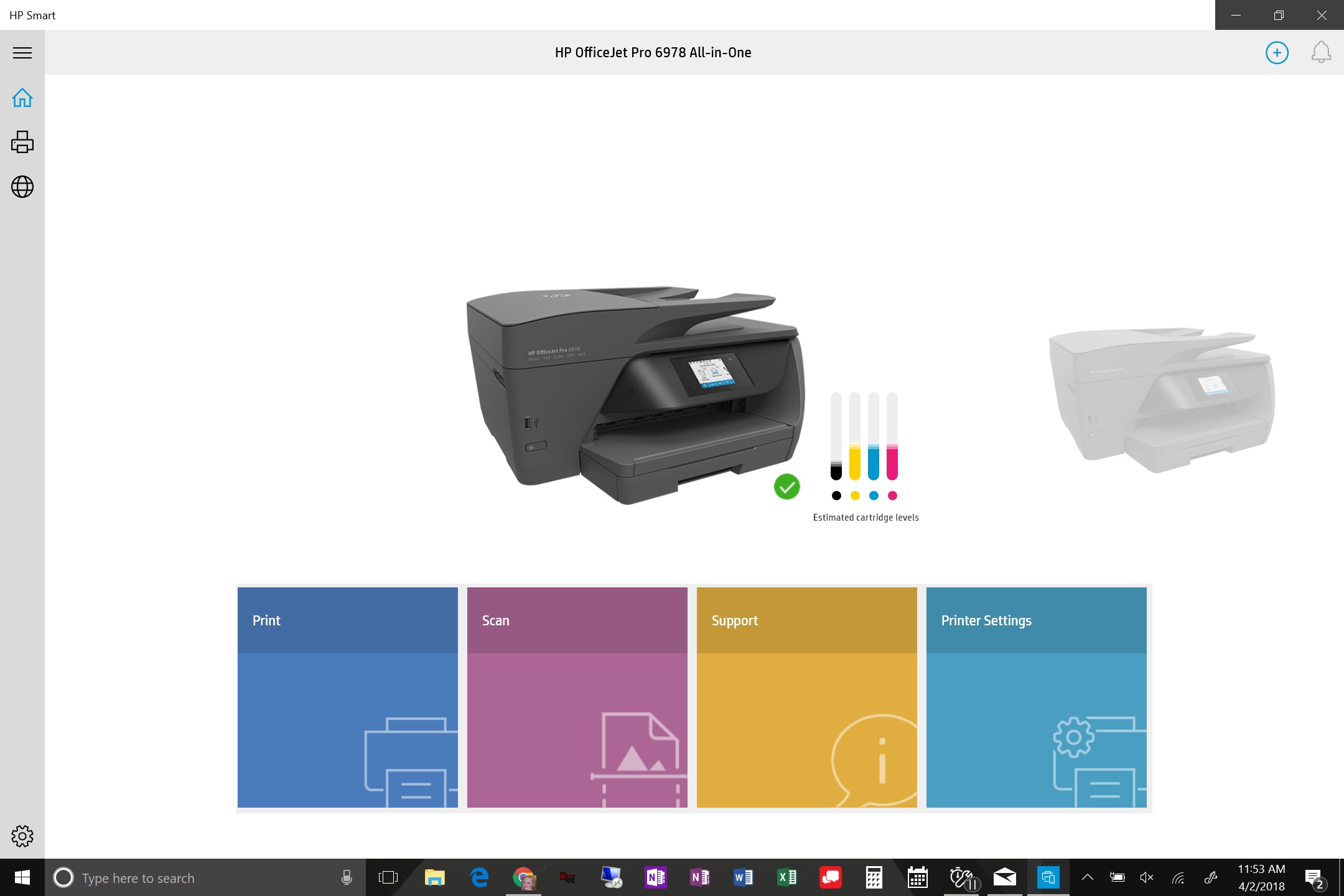Click the Estimated cartridge levels label
Image resolution: width=1344 pixels, height=896 pixels.
pos(866,518)
